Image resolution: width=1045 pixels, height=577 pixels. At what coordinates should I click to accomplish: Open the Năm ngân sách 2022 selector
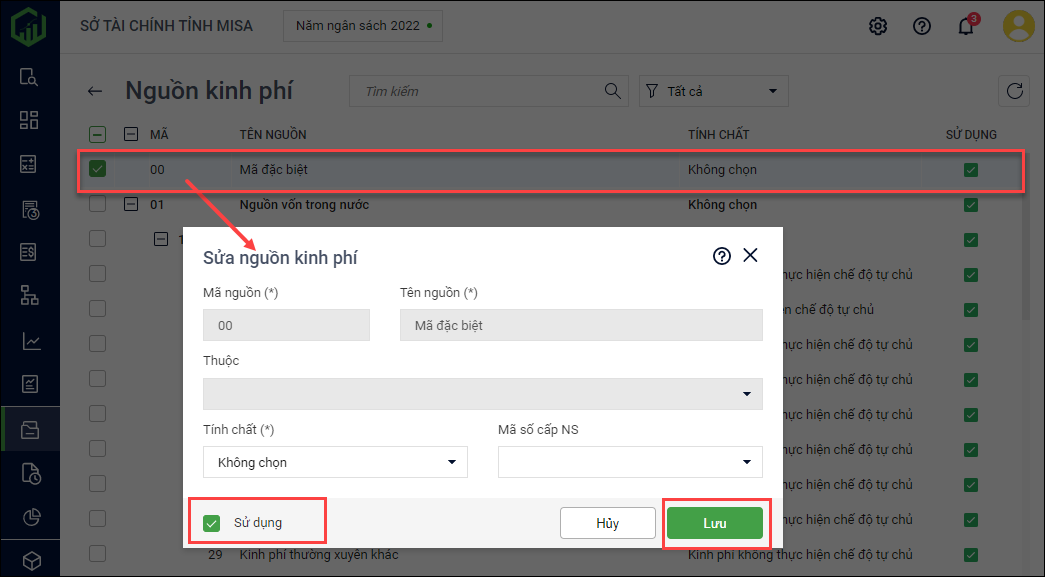coord(363,26)
